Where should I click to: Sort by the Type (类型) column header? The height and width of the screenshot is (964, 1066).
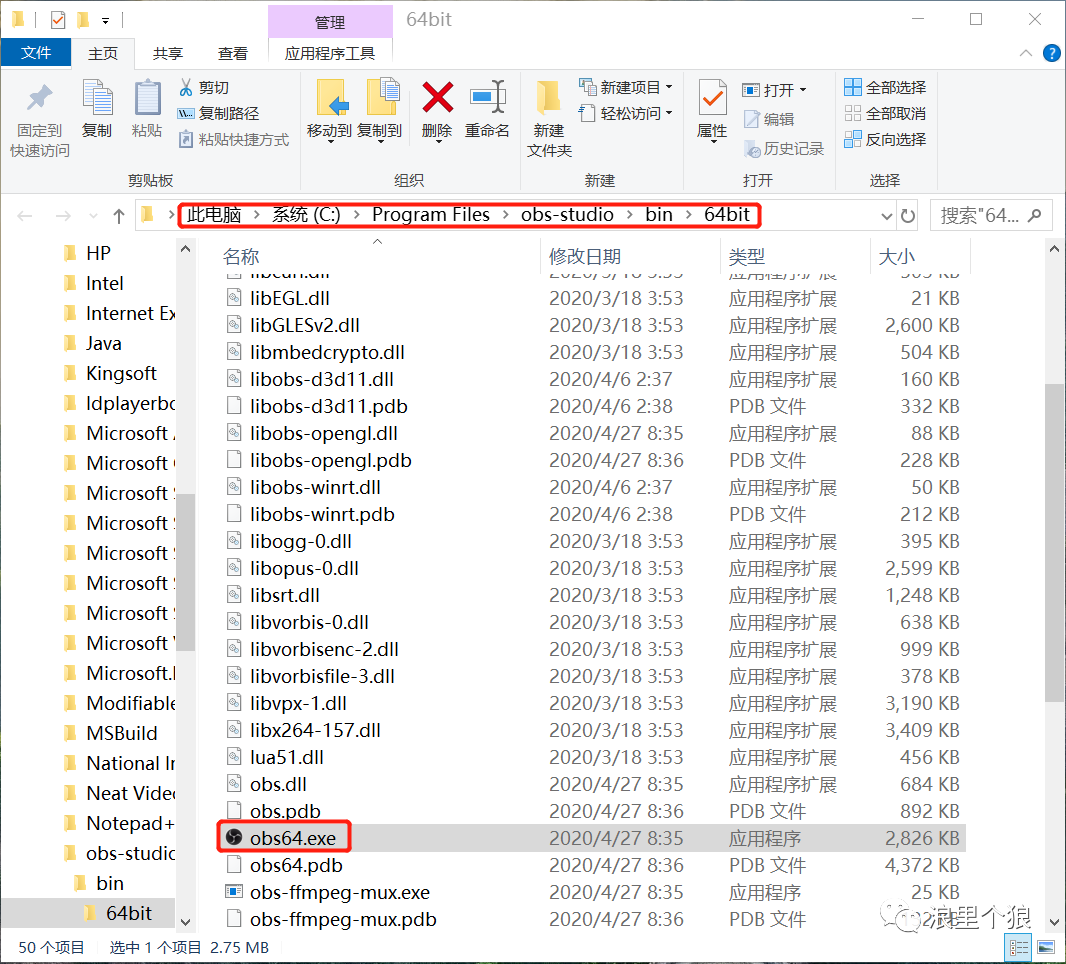pyautogui.click(x=746, y=256)
